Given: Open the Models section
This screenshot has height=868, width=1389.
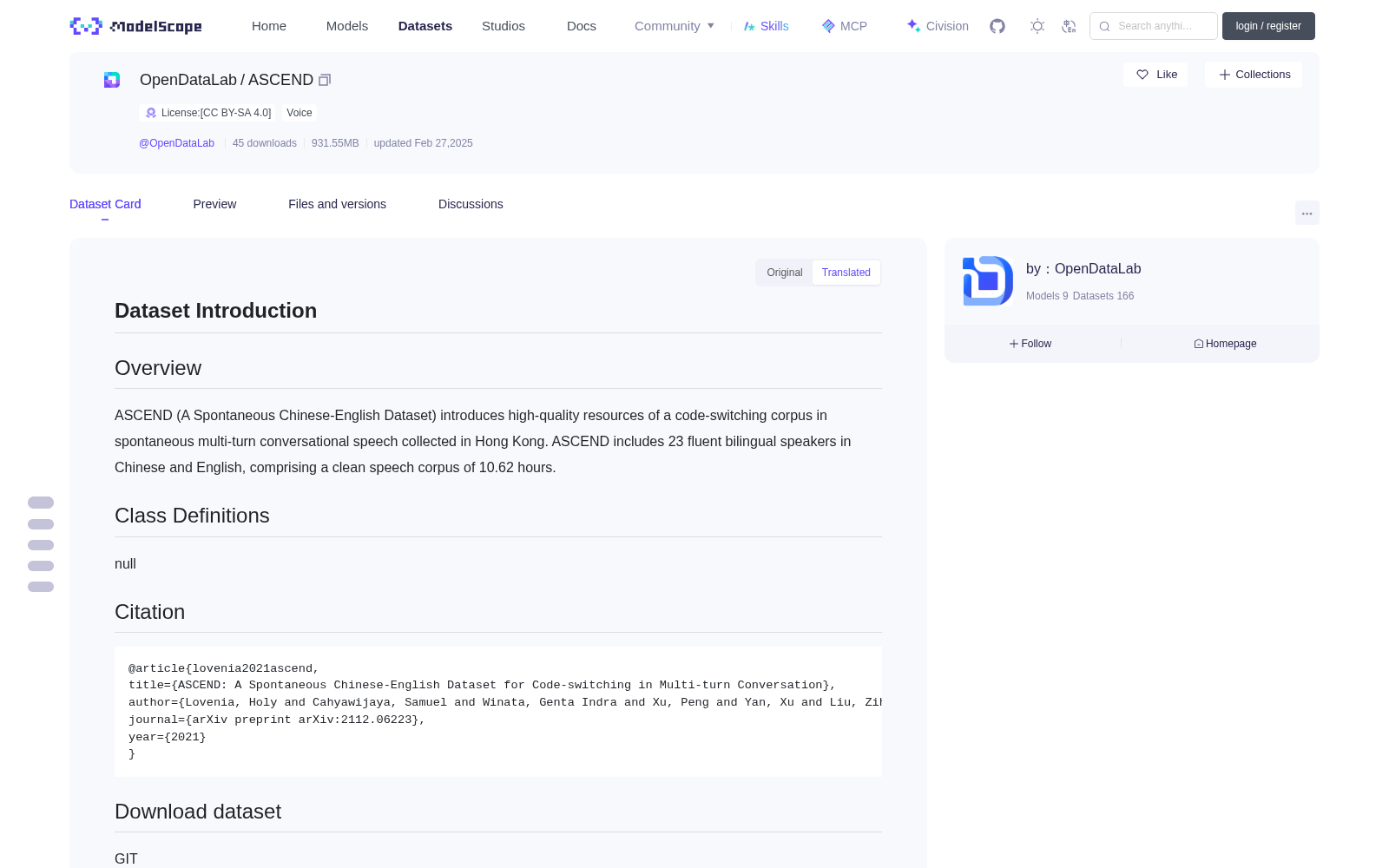Looking at the screenshot, I should tap(347, 26).
